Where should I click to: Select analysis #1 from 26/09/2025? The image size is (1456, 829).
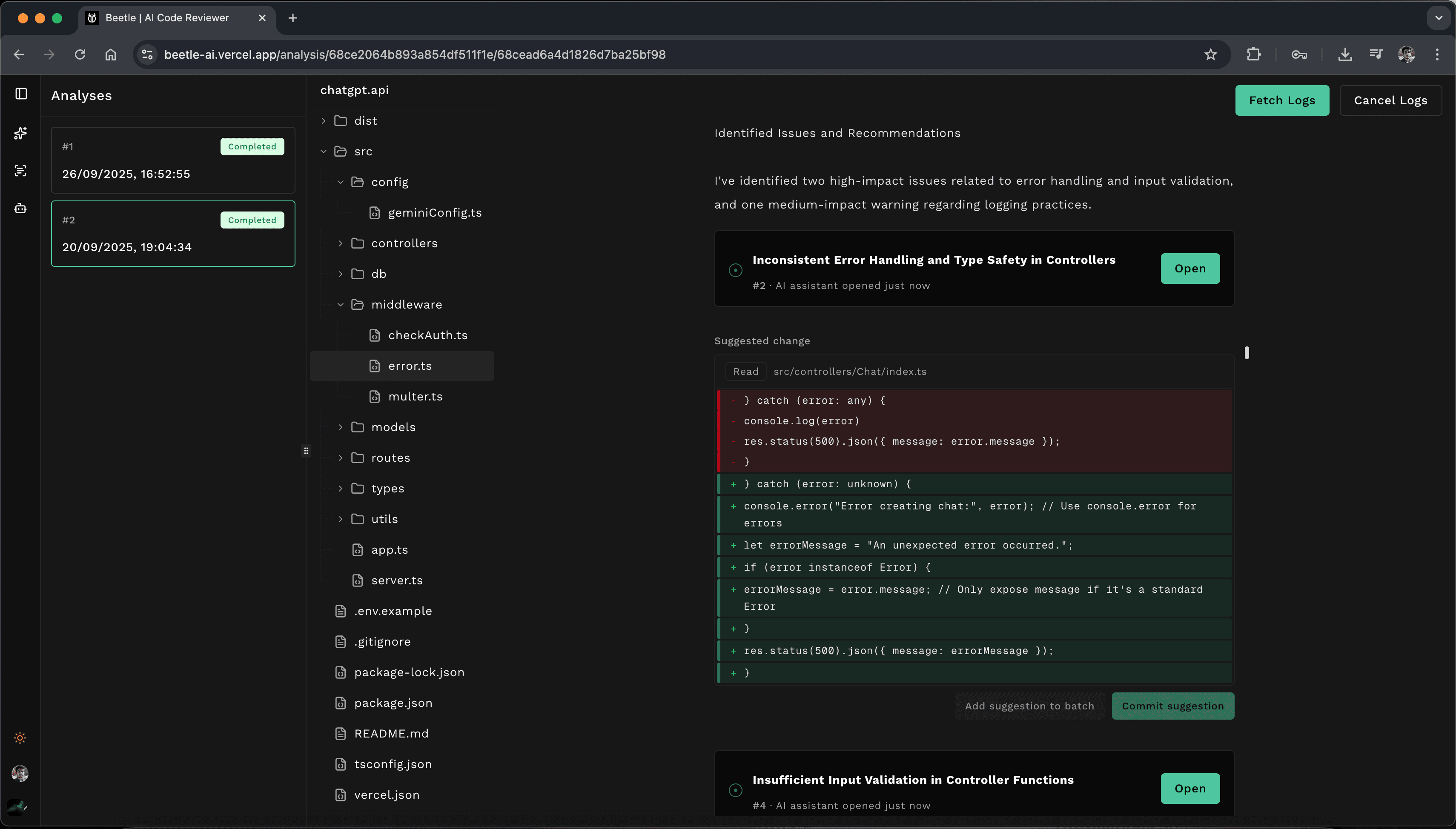pos(173,160)
